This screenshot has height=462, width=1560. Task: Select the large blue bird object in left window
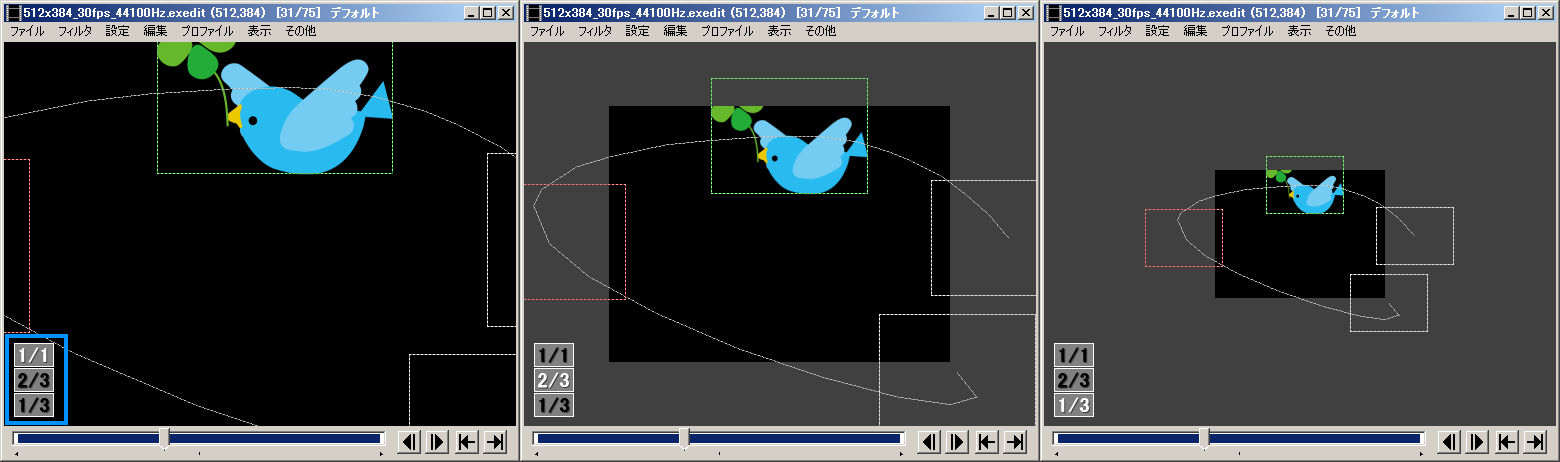(305, 115)
